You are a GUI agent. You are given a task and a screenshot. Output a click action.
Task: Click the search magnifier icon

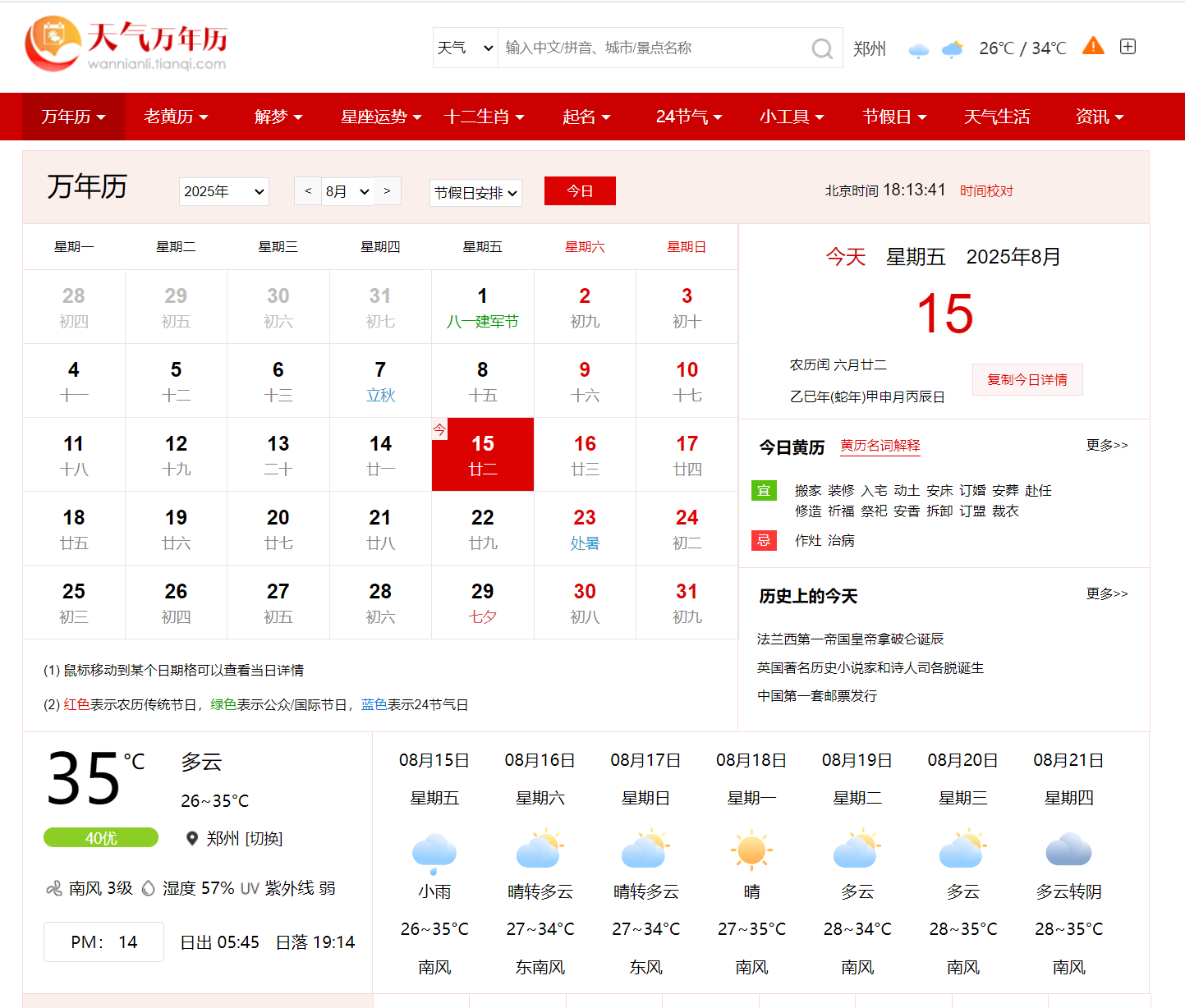point(821,48)
